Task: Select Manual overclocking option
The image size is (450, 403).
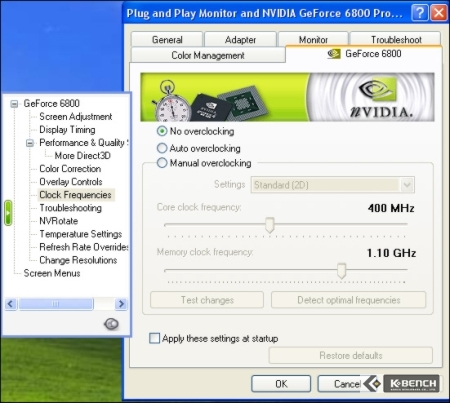Action: [162, 163]
